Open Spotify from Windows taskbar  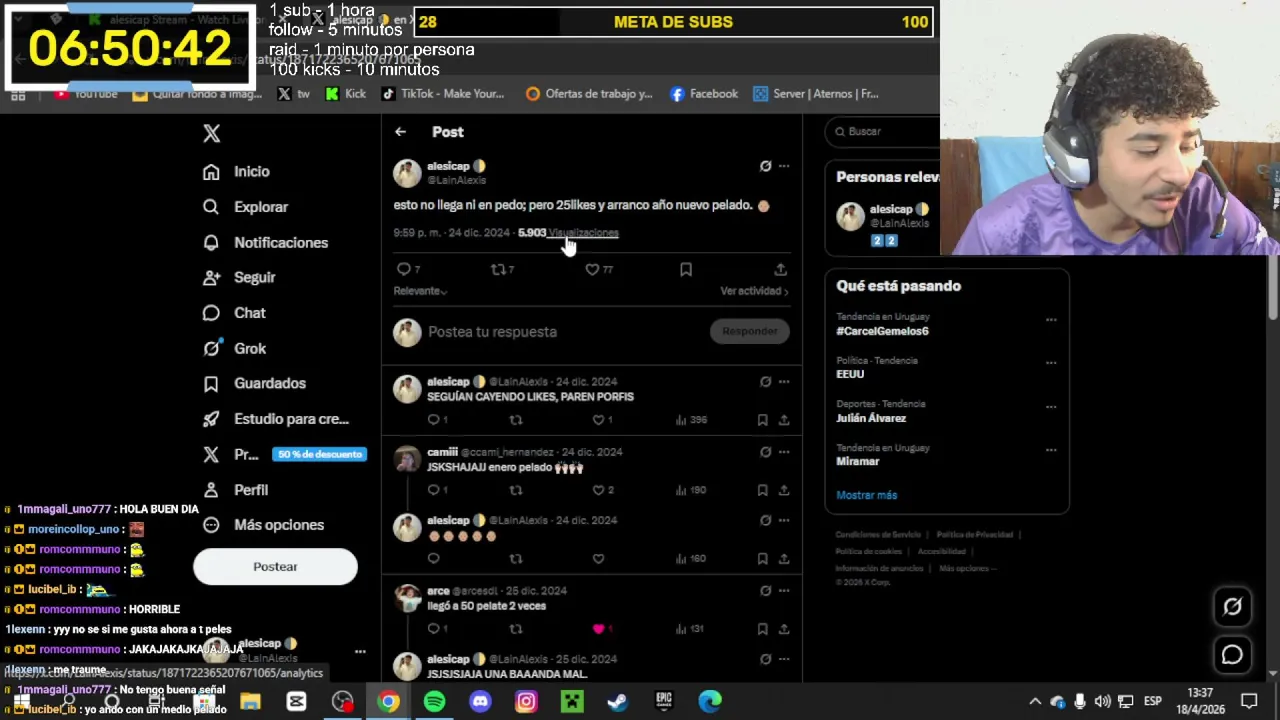point(434,702)
